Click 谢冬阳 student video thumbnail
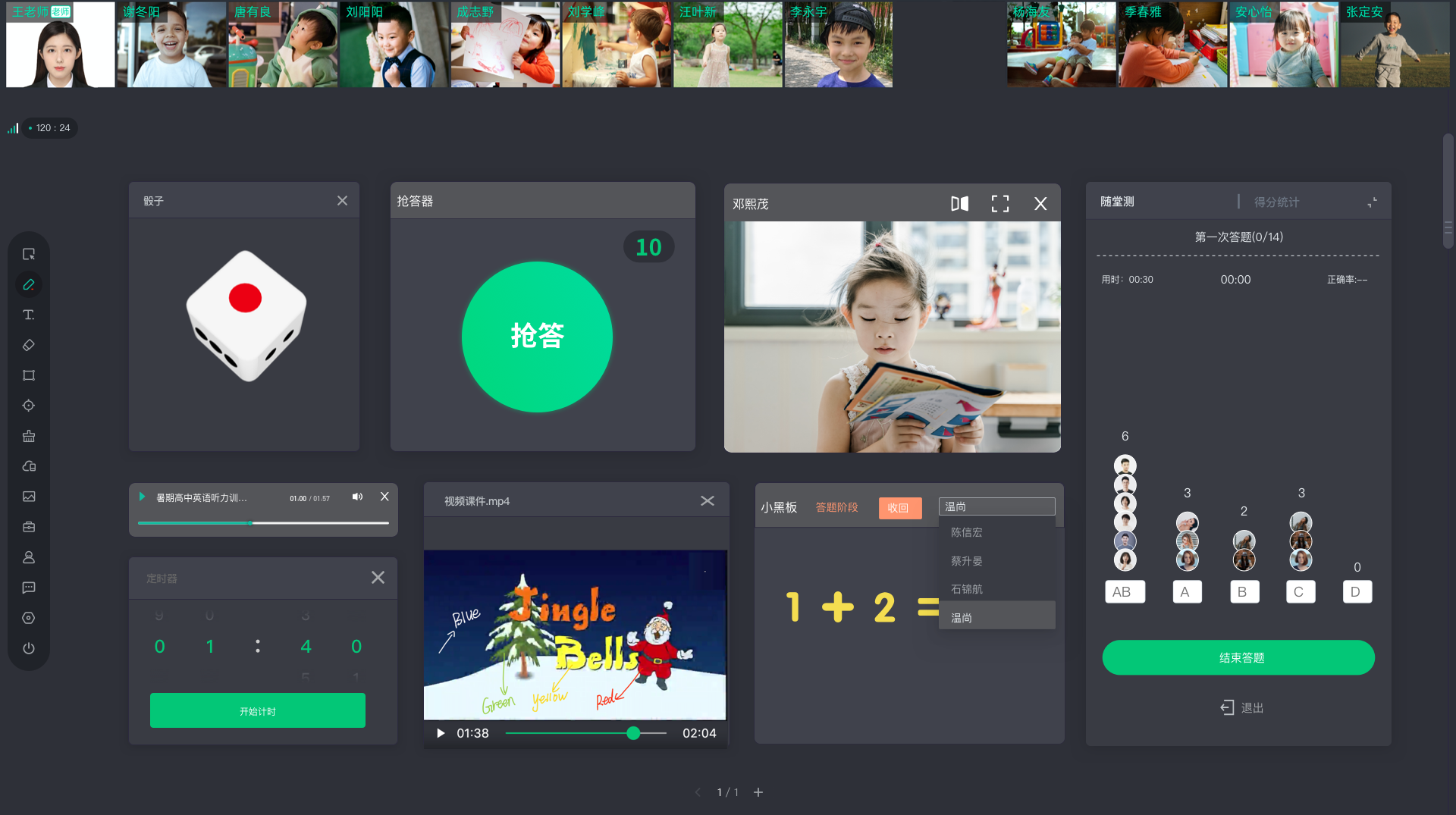The image size is (1456, 815). click(x=171, y=44)
